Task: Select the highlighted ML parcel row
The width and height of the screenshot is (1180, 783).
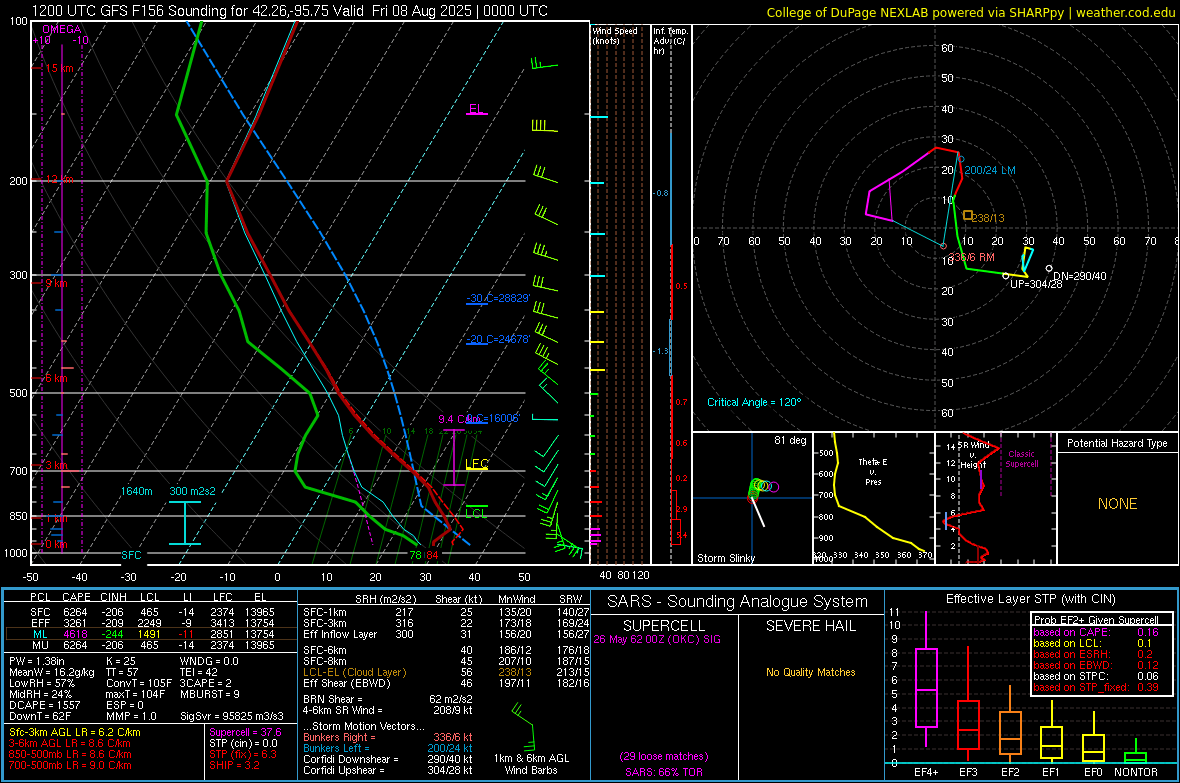Action: tap(151, 634)
